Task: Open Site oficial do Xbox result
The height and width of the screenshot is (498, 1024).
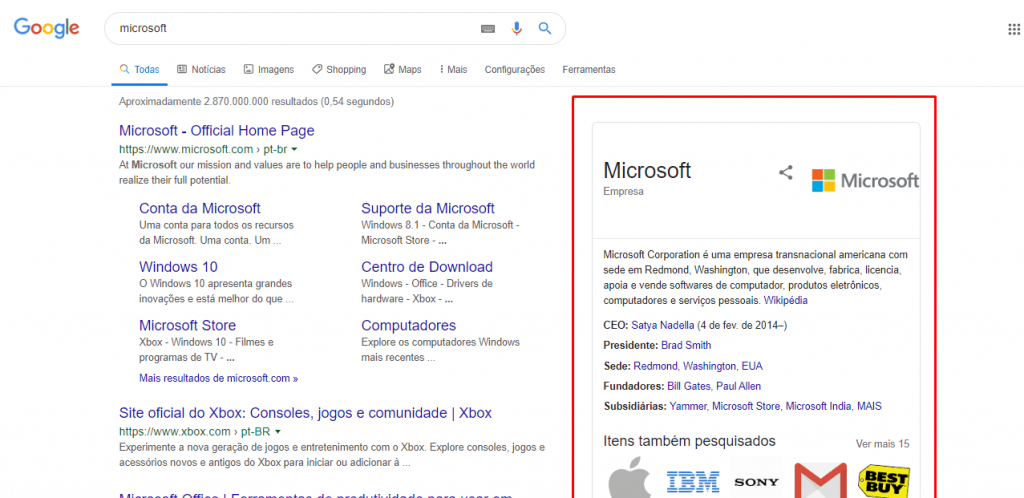Action: [x=306, y=413]
